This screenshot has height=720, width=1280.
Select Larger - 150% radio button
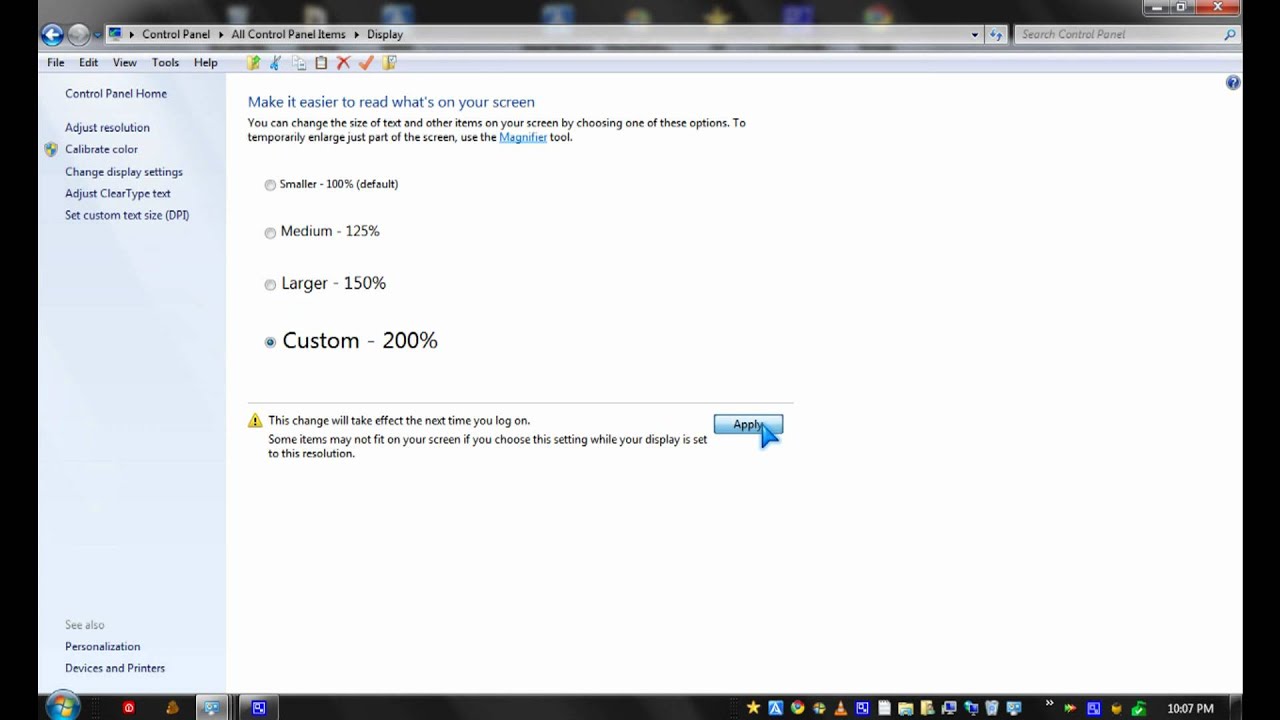270,285
